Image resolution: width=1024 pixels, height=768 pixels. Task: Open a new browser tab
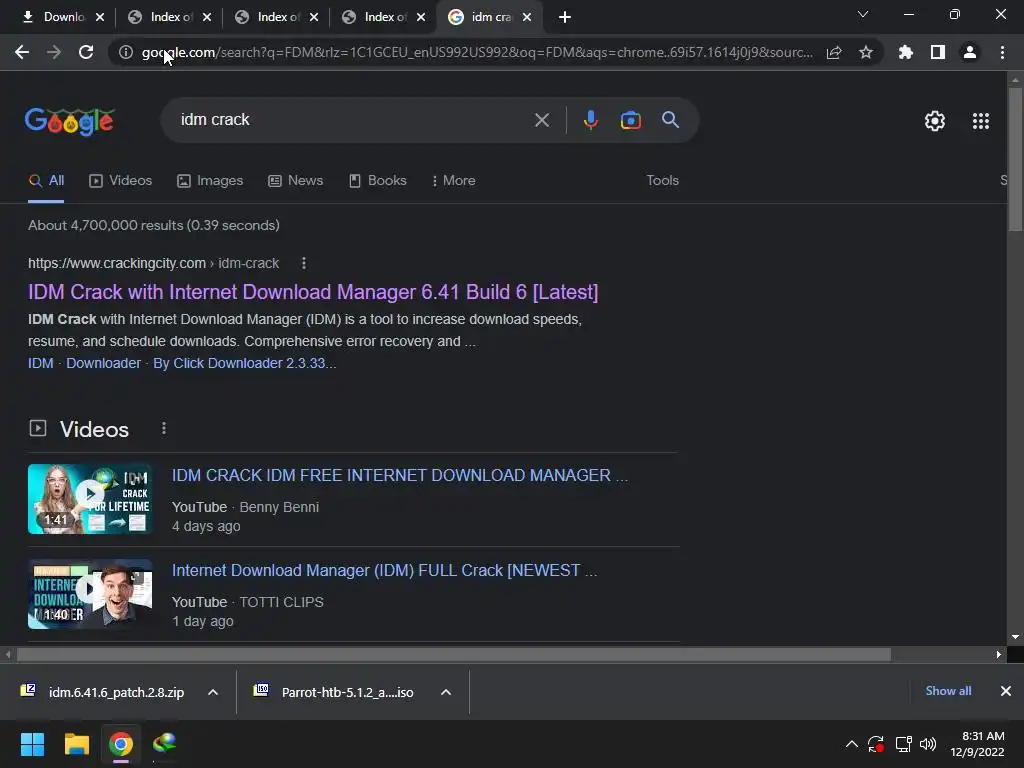[x=565, y=17]
